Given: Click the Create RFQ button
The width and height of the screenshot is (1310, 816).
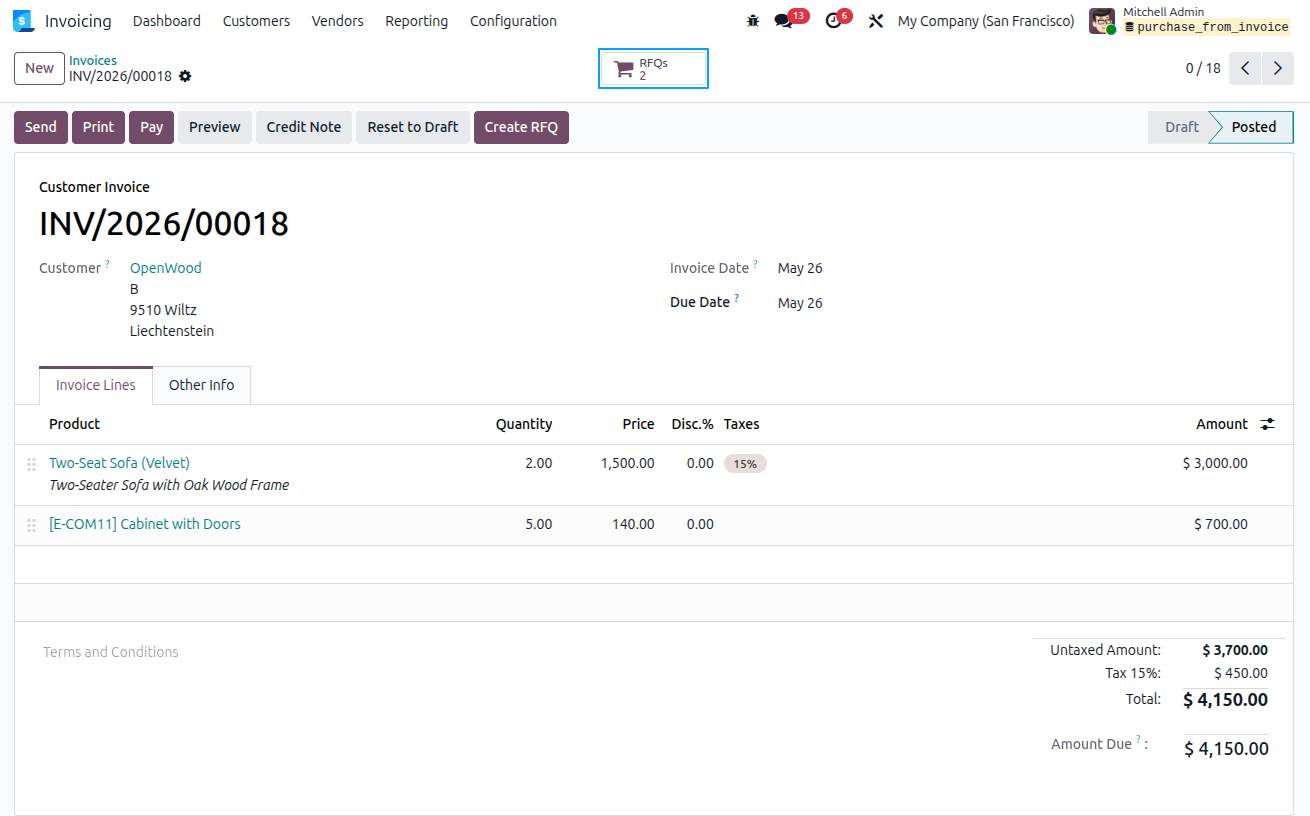Looking at the screenshot, I should 521,127.
